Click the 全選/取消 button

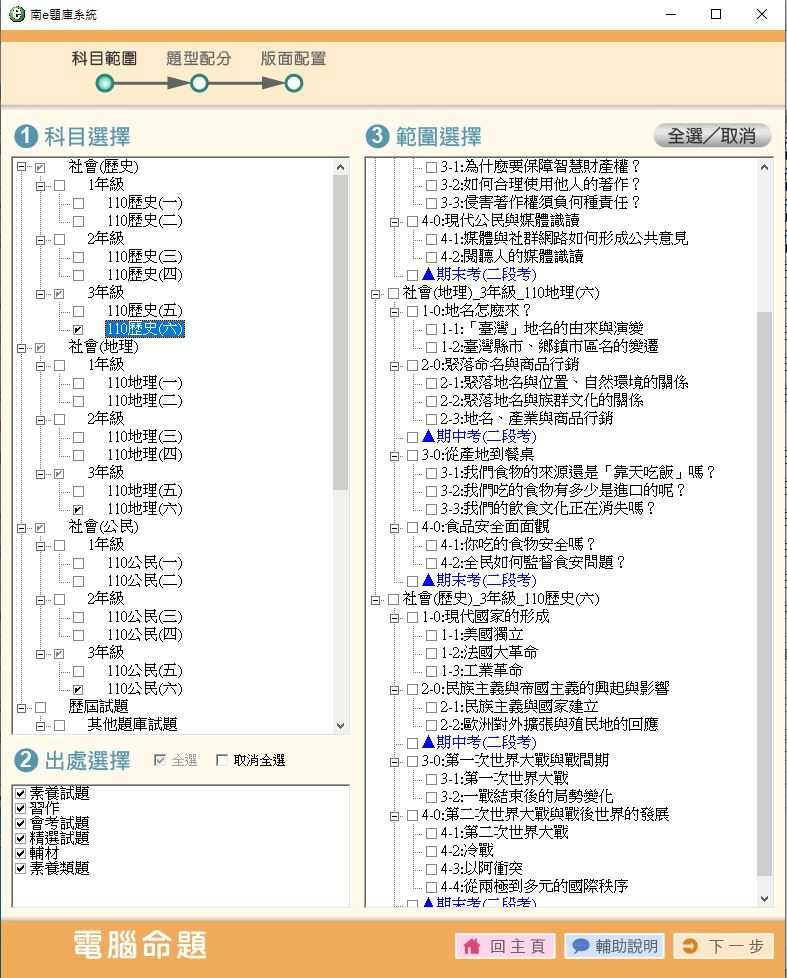coord(712,135)
